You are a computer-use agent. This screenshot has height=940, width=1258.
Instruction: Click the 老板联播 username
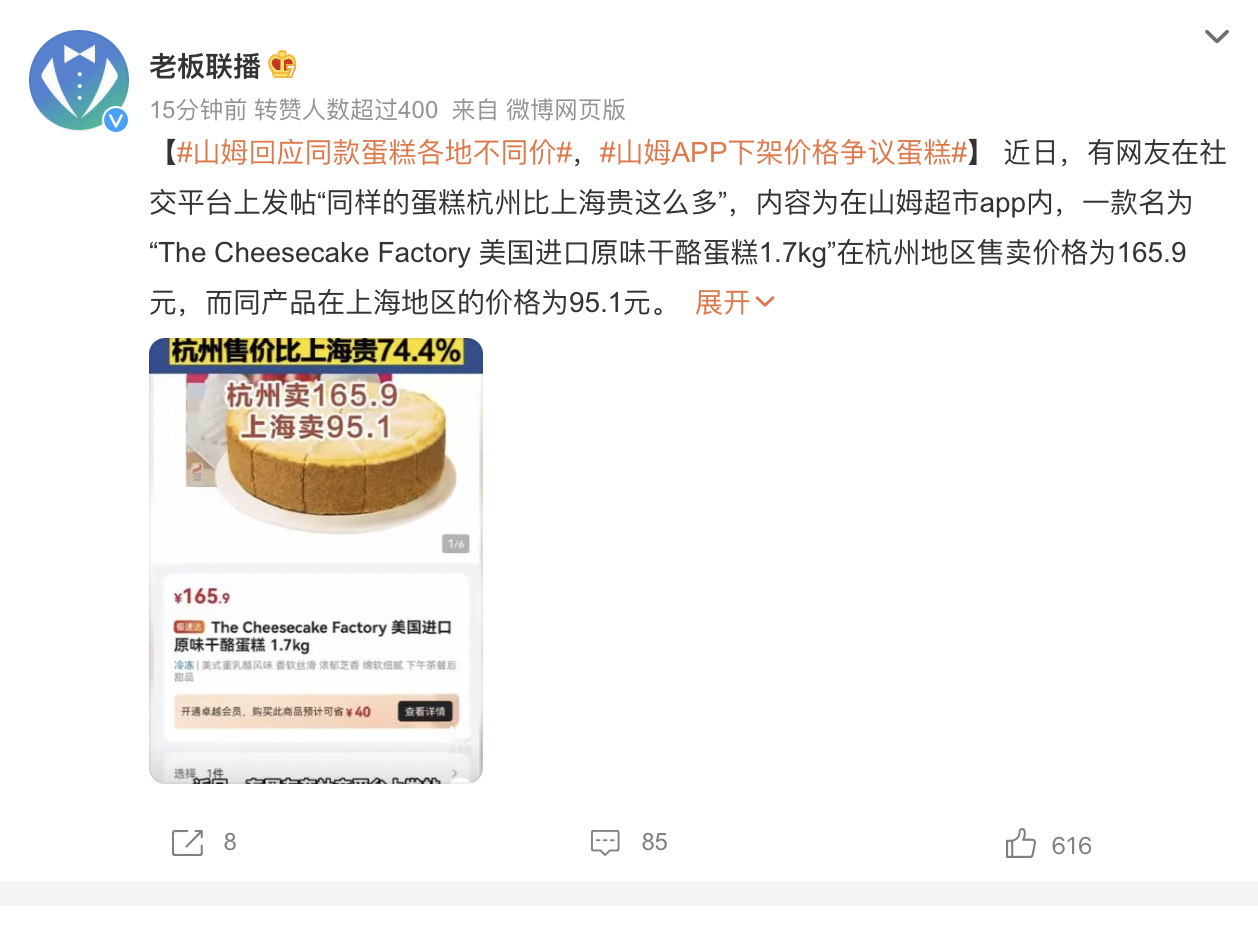click(x=205, y=66)
